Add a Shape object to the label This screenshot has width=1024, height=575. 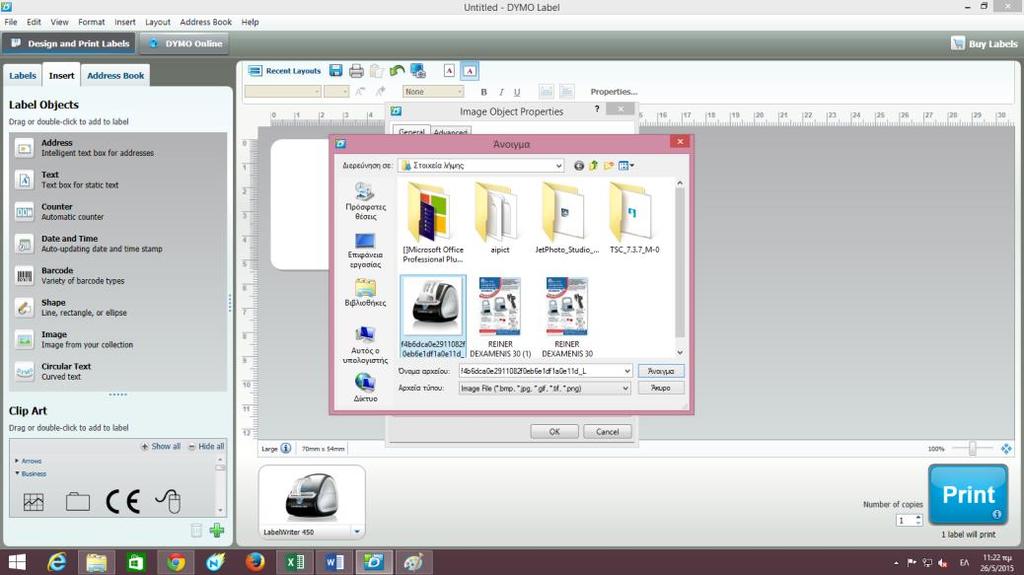click(x=118, y=308)
